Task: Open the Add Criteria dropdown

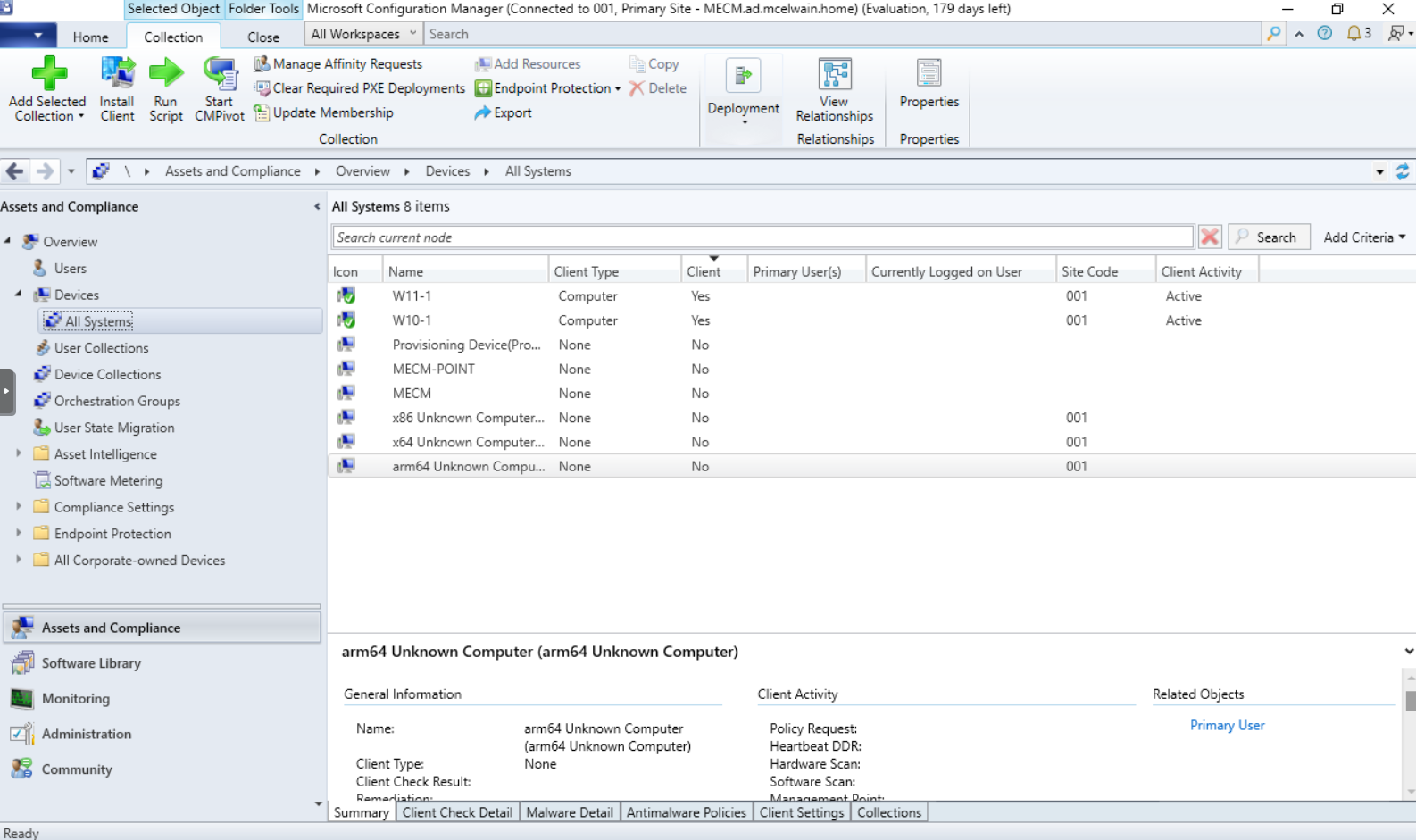Action: click(x=1363, y=237)
